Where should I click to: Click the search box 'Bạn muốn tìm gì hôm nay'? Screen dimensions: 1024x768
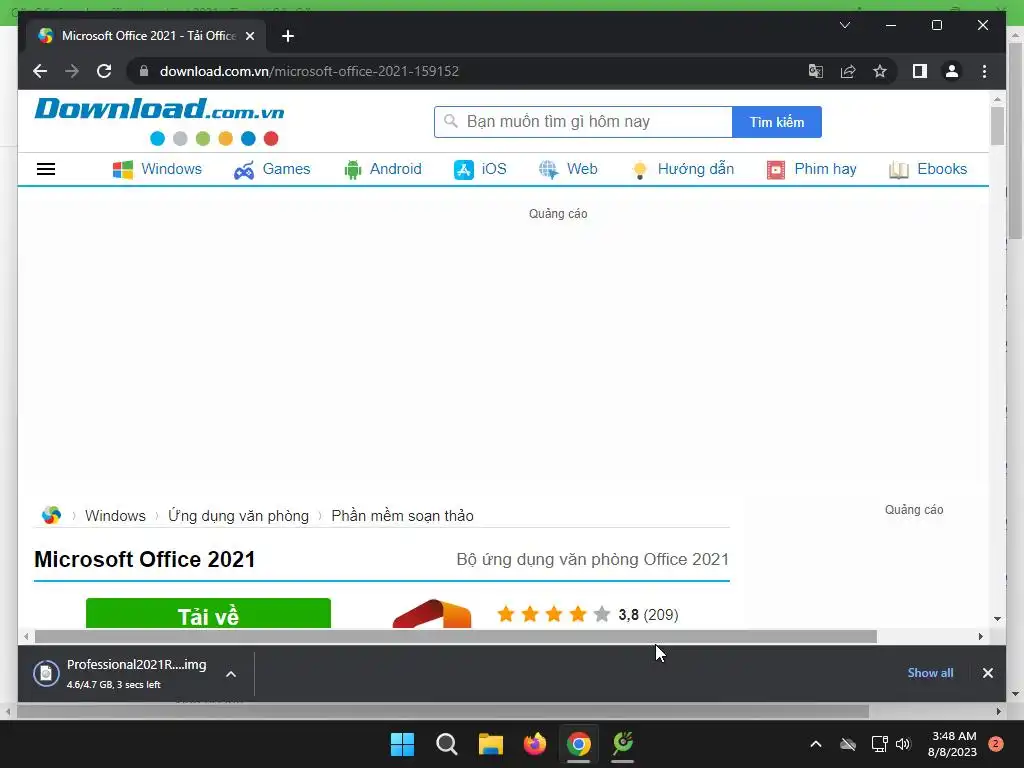583,122
